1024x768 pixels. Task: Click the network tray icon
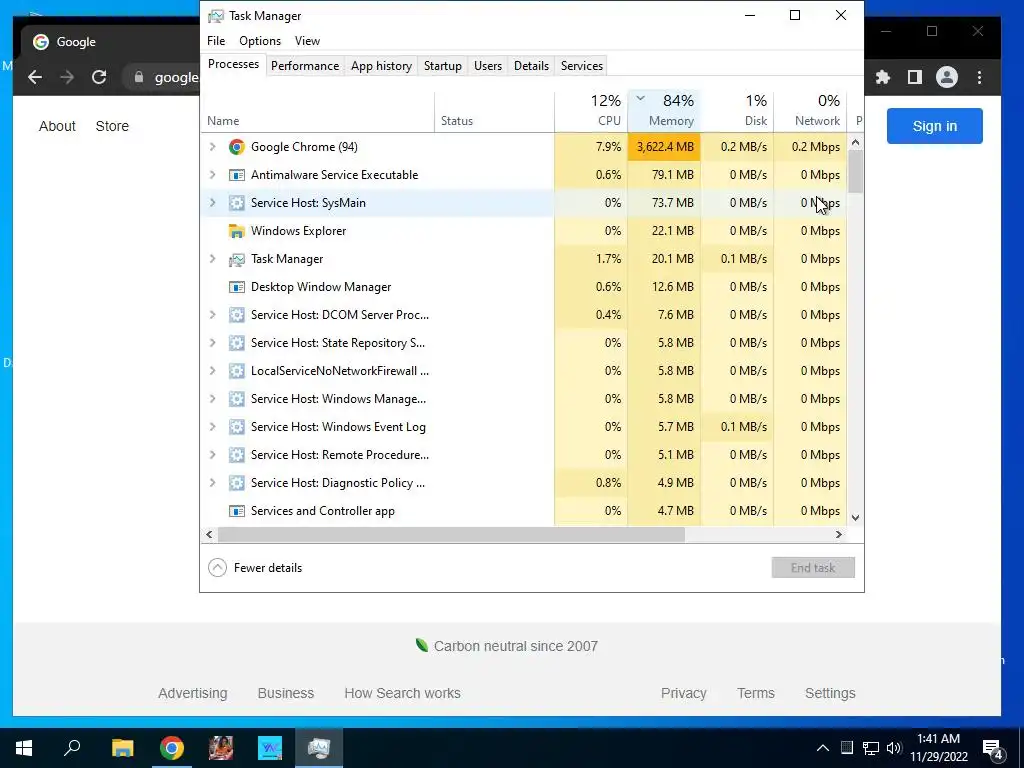click(x=871, y=748)
